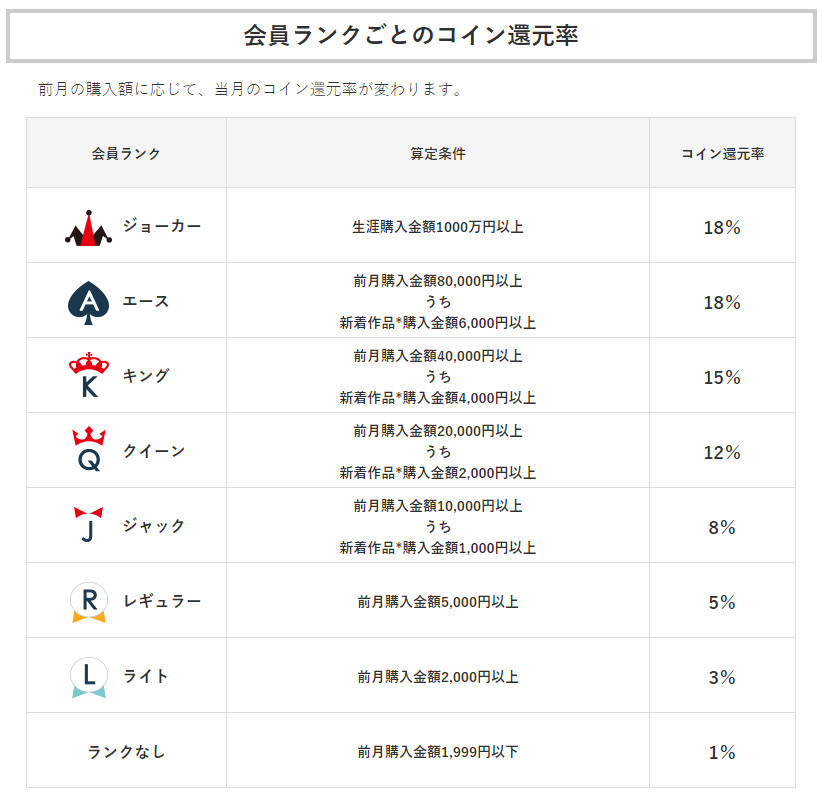Click the Regular R badge icon

pos(89,602)
